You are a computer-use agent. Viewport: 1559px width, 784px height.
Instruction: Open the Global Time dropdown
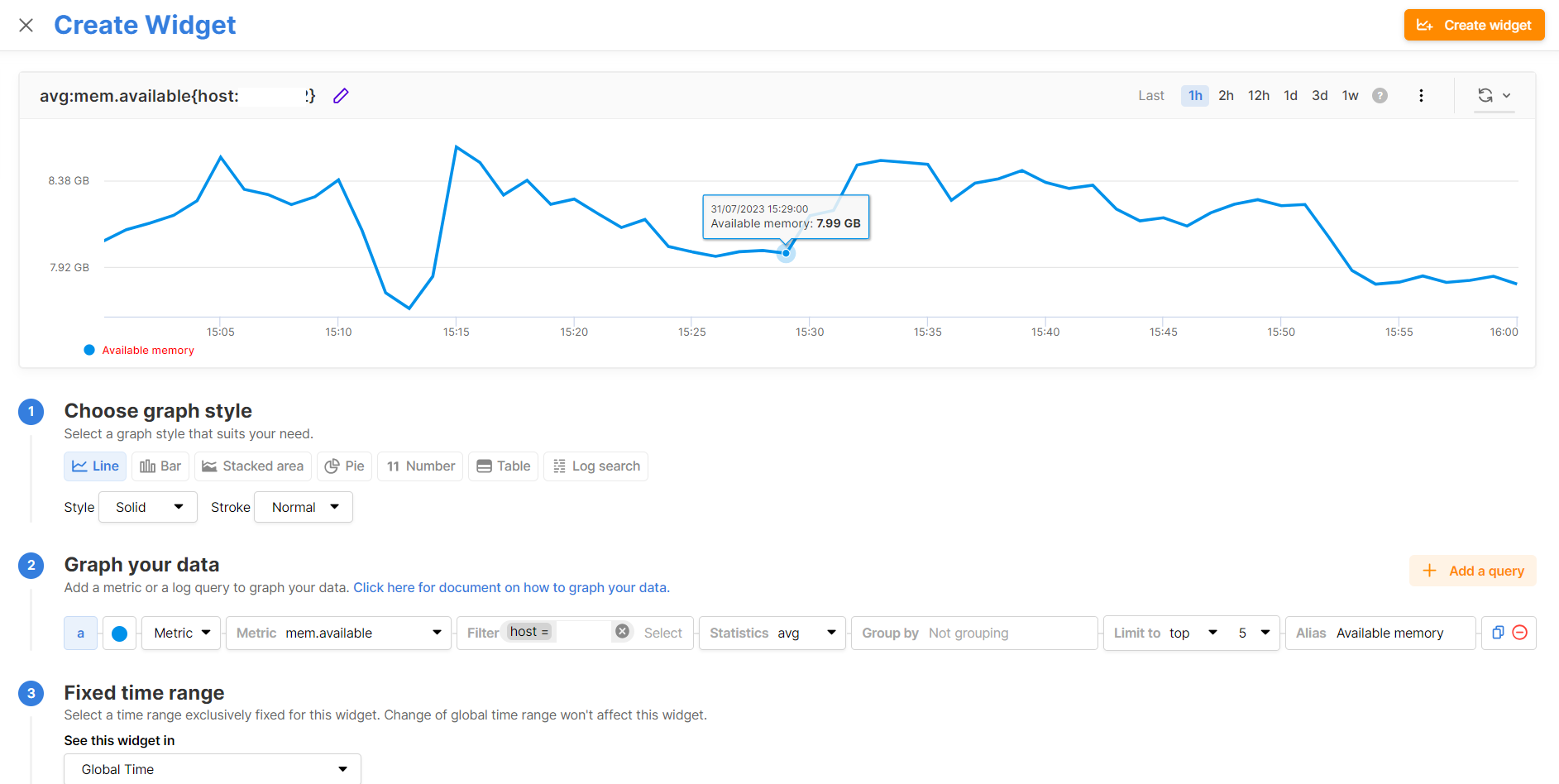(x=213, y=769)
